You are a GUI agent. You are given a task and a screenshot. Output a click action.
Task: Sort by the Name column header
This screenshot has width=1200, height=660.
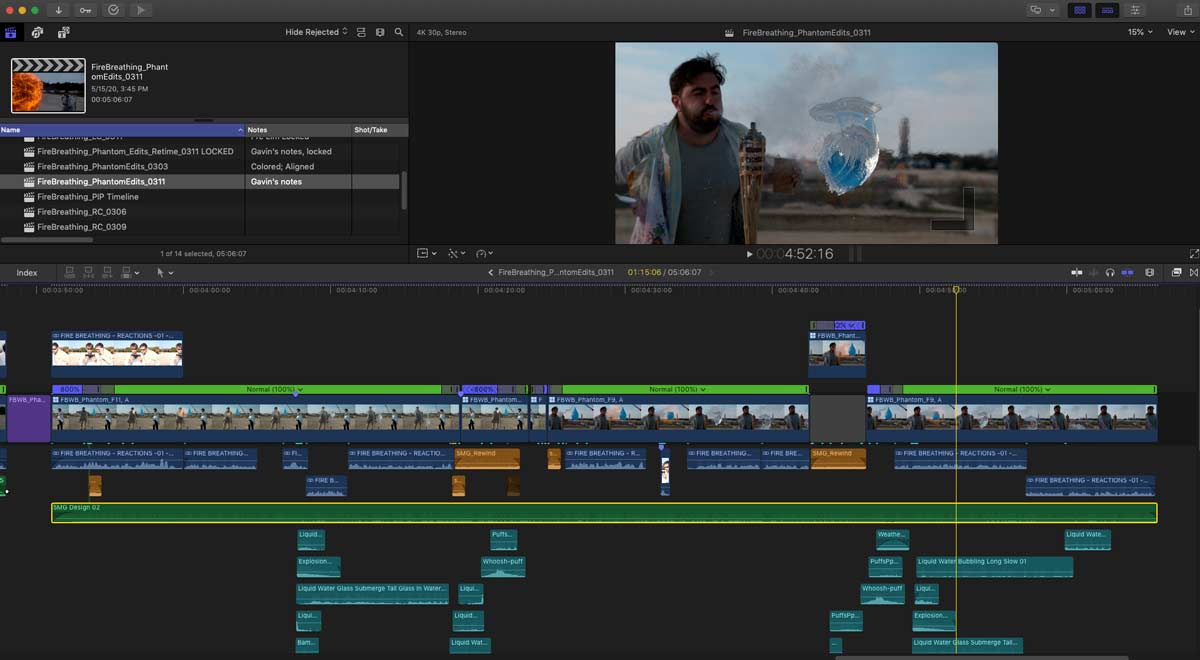click(x=121, y=130)
